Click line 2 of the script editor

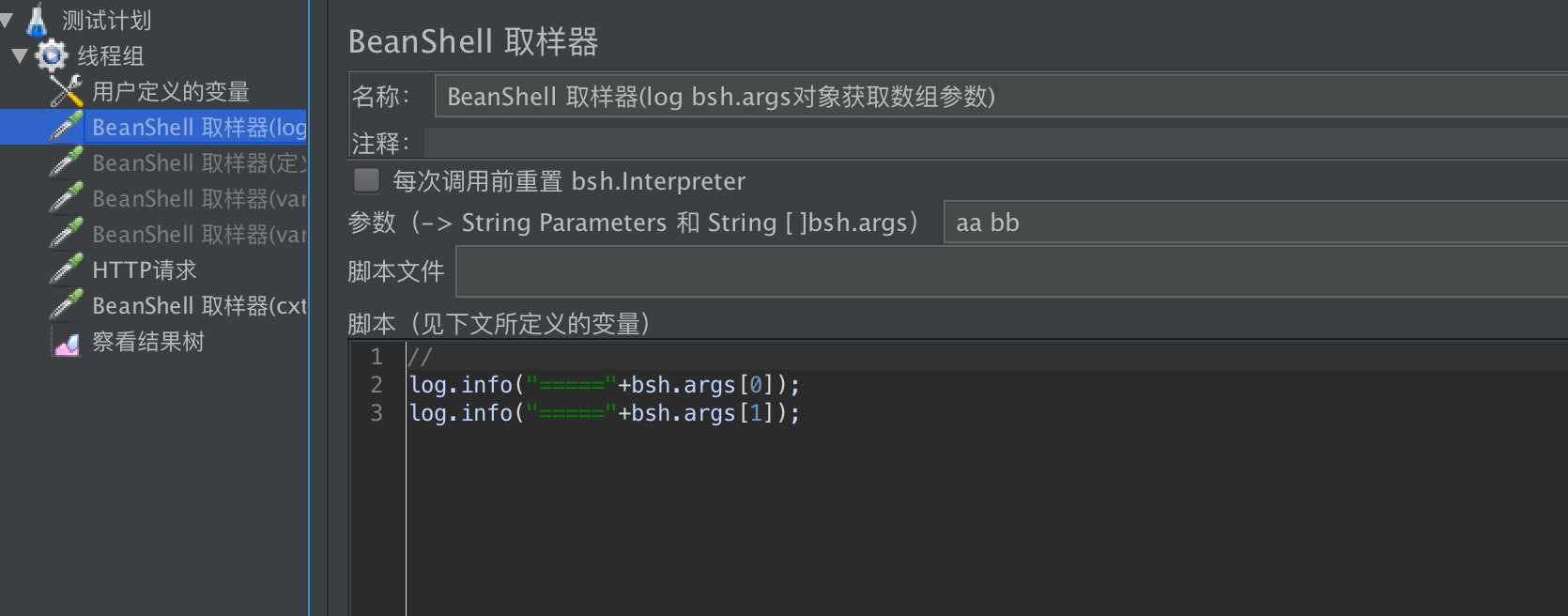(604, 384)
